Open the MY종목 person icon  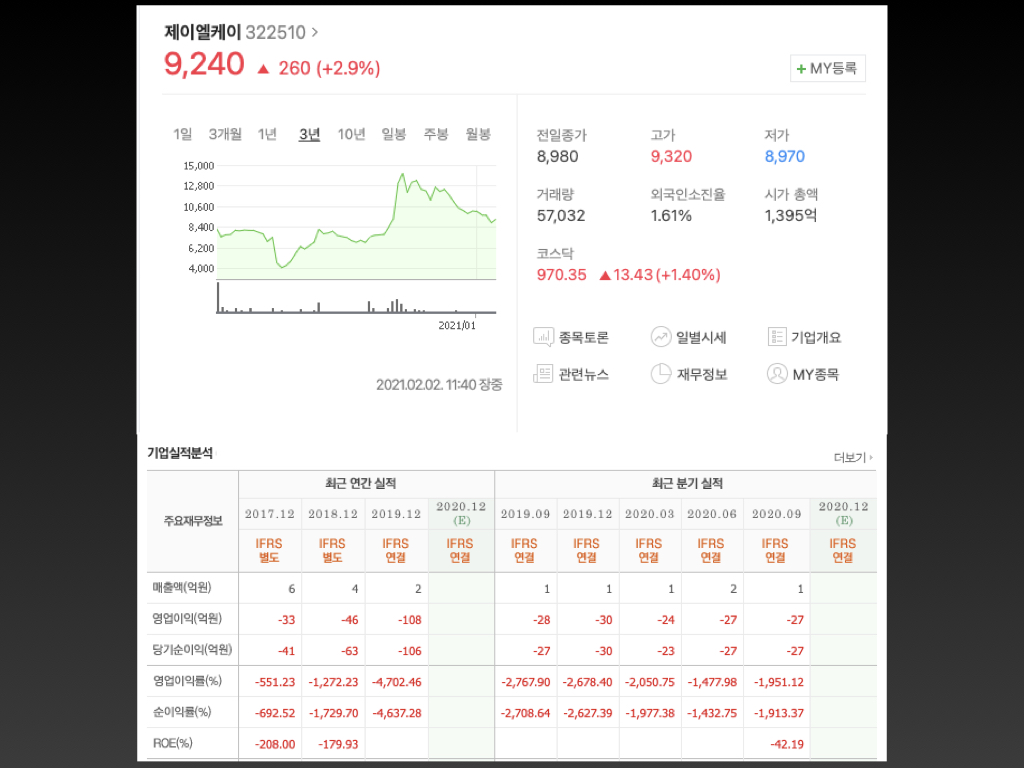(776, 374)
